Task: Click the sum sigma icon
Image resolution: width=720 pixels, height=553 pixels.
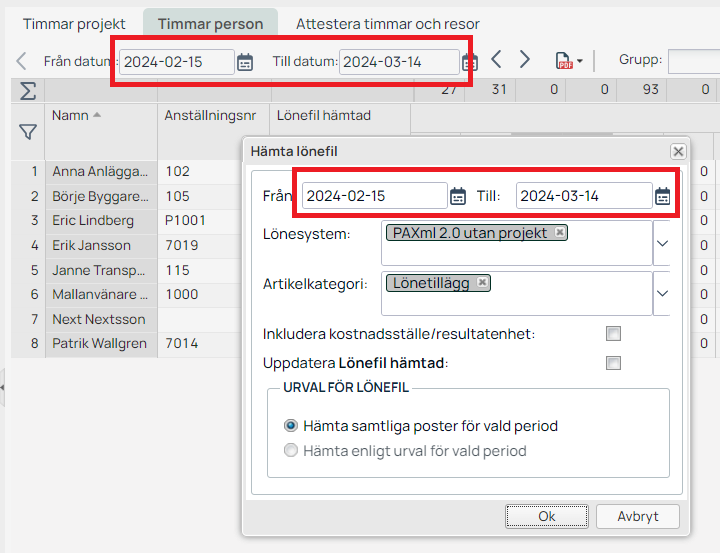Action: pyautogui.click(x=27, y=91)
